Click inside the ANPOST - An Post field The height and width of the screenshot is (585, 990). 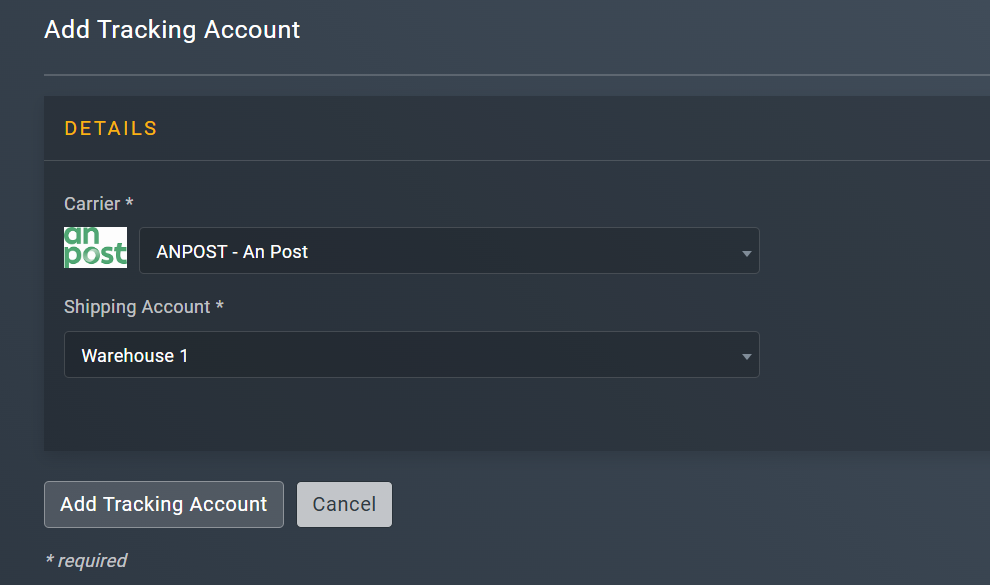(450, 251)
